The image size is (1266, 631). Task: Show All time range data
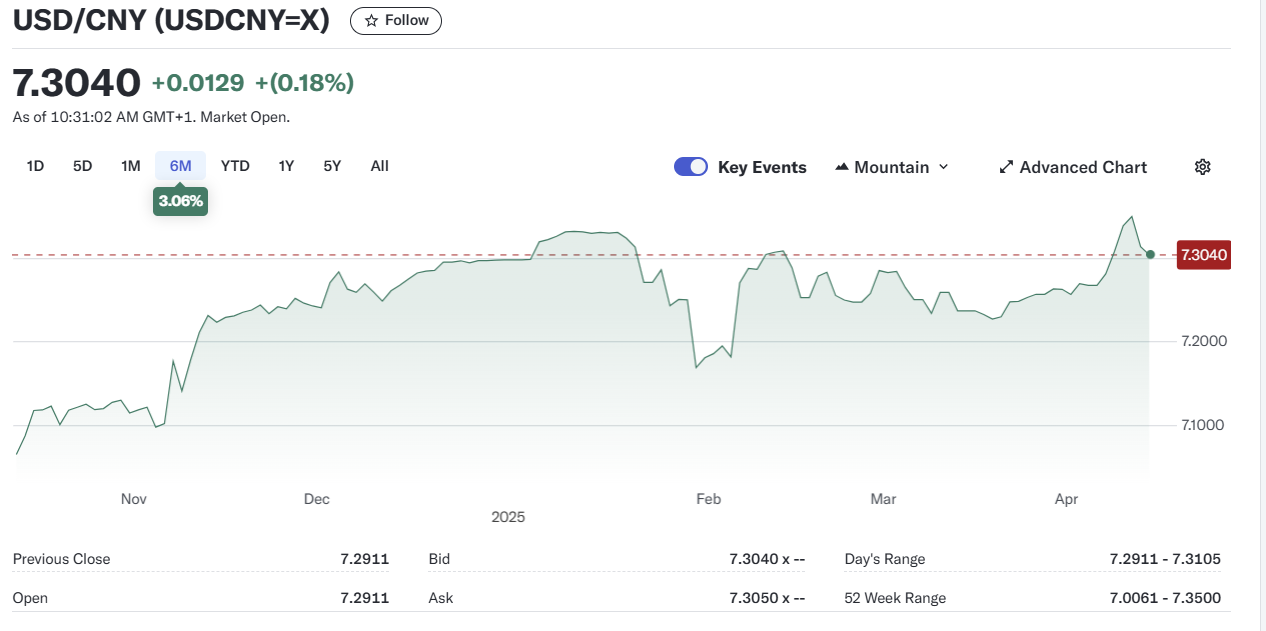[x=379, y=166]
